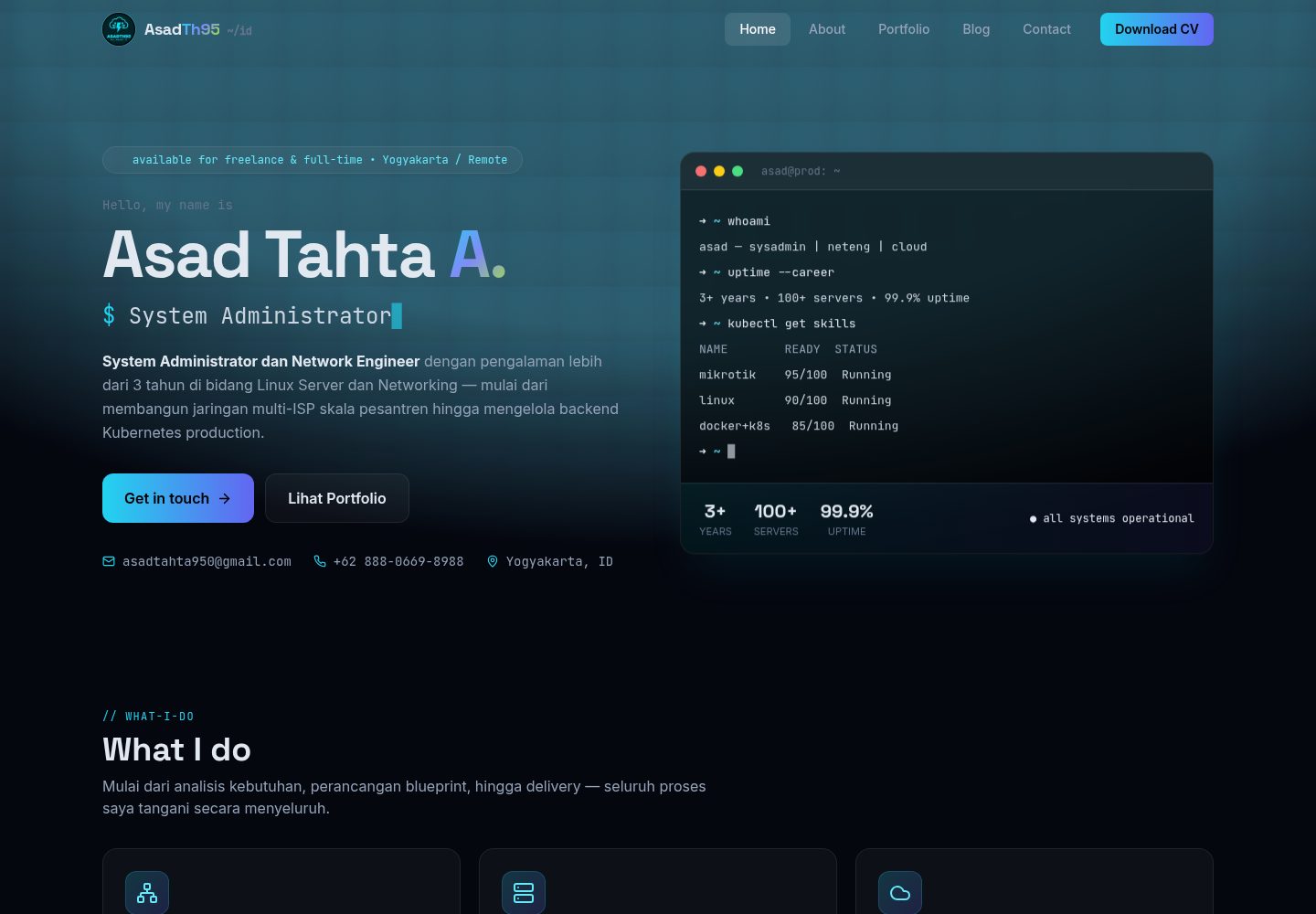Click the 'What I do' heading
The width and height of the screenshot is (1316, 914).
[176, 749]
